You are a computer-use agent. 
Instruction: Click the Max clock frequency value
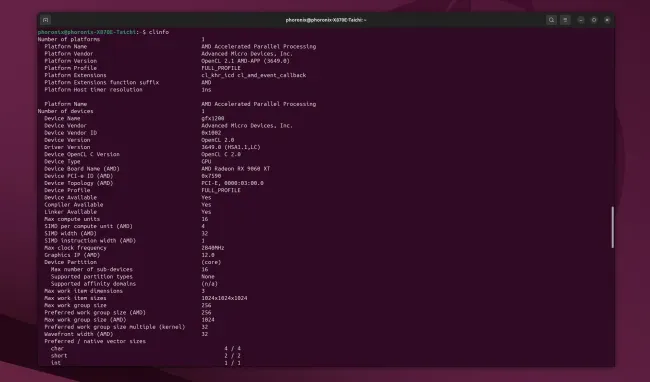pos(213,248)
